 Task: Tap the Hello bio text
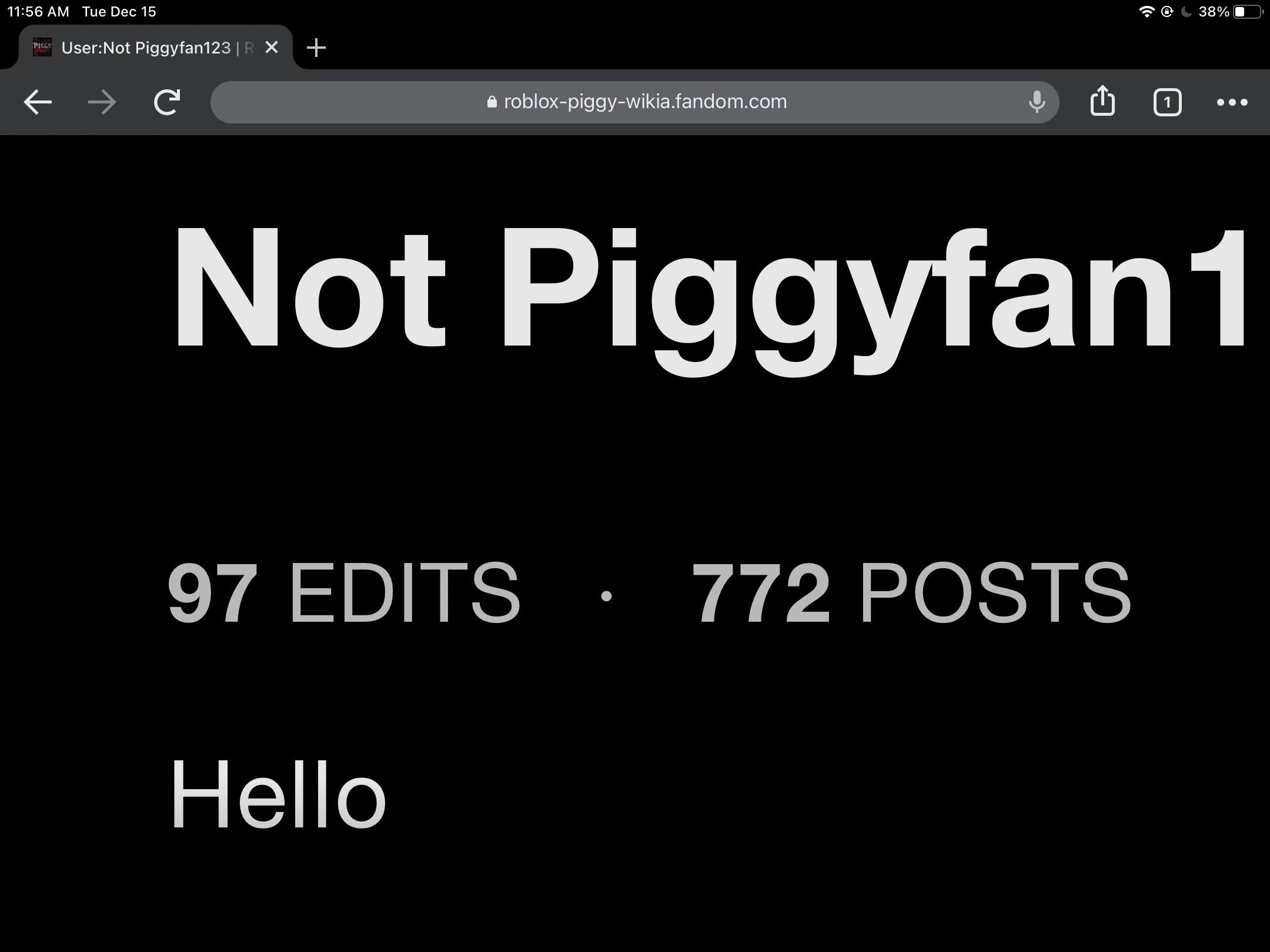278,795
